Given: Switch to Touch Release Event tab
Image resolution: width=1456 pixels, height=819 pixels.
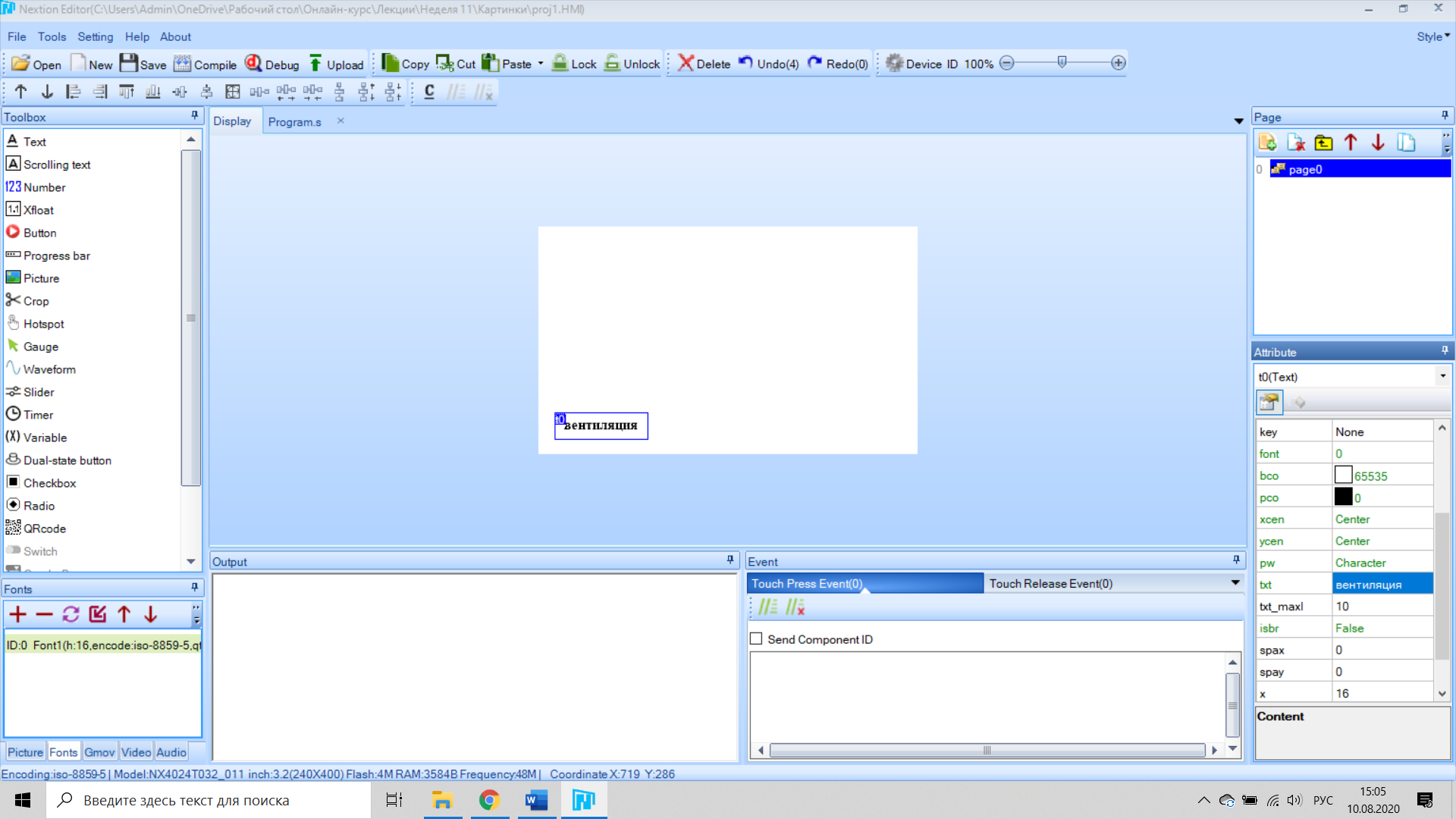Looking at the screenshot, I should pyautogui.click(x=1050, y=583).
